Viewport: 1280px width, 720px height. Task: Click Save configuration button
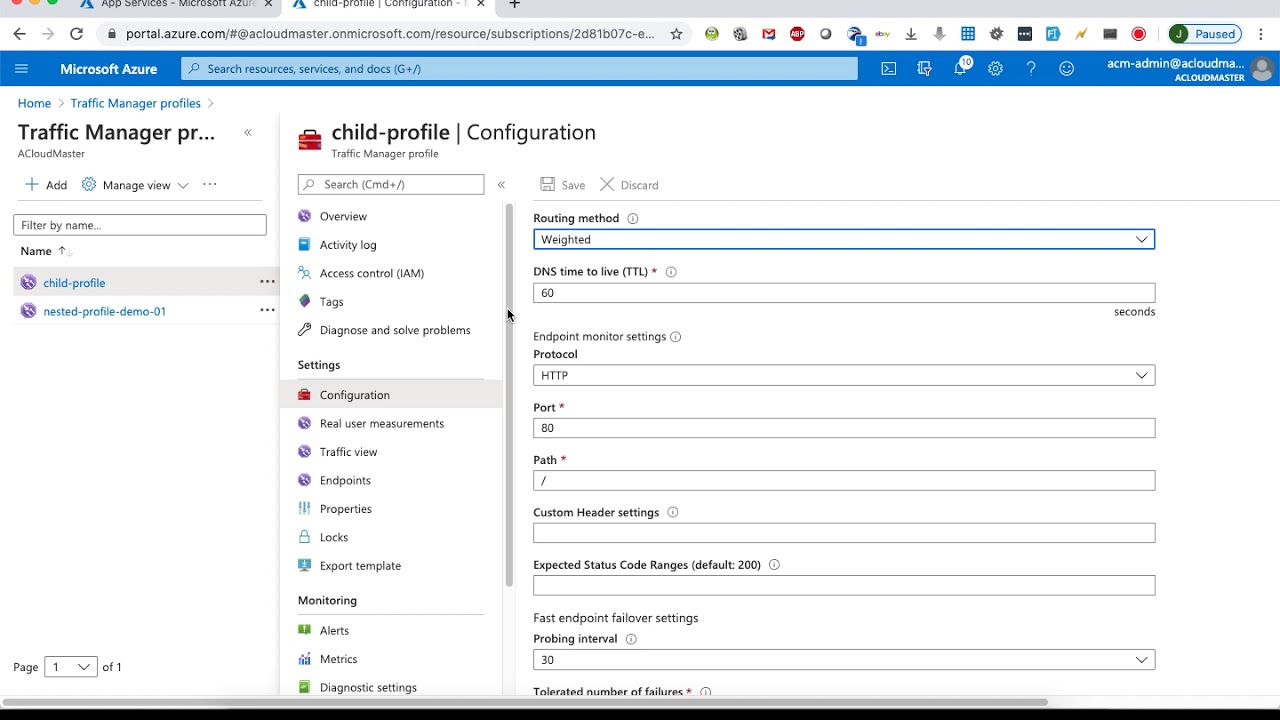pos(562,185)
